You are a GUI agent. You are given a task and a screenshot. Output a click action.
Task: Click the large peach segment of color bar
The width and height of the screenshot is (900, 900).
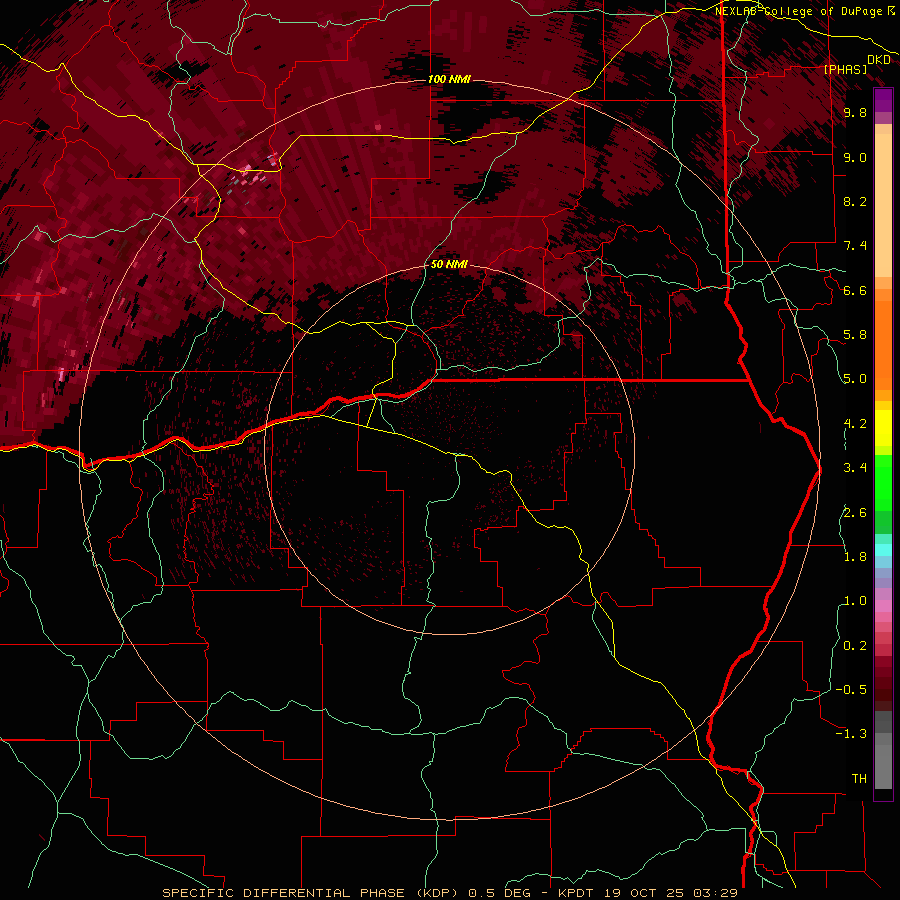(883, 205)
